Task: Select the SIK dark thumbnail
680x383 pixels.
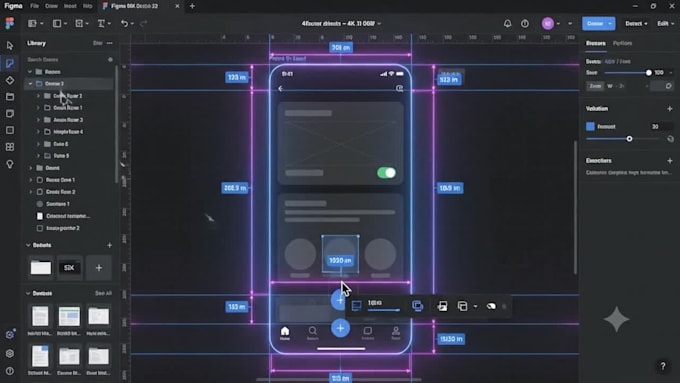Action: 69,268
